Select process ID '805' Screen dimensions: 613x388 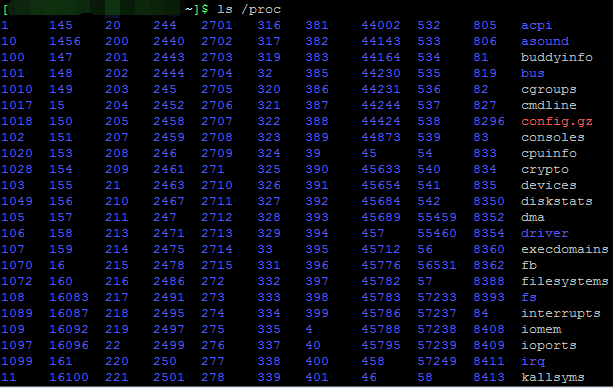485,25
